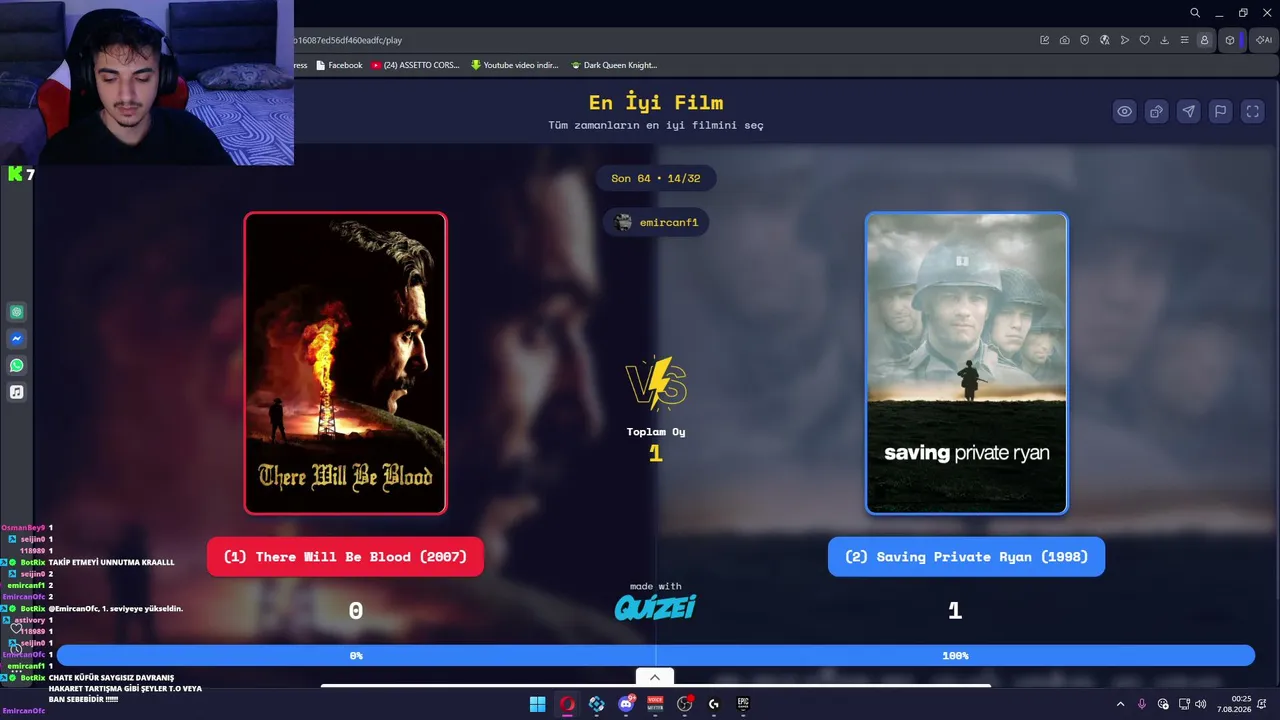
Task: Open Messenger in the browser sidebar
Action: click(x=17, y=339)
